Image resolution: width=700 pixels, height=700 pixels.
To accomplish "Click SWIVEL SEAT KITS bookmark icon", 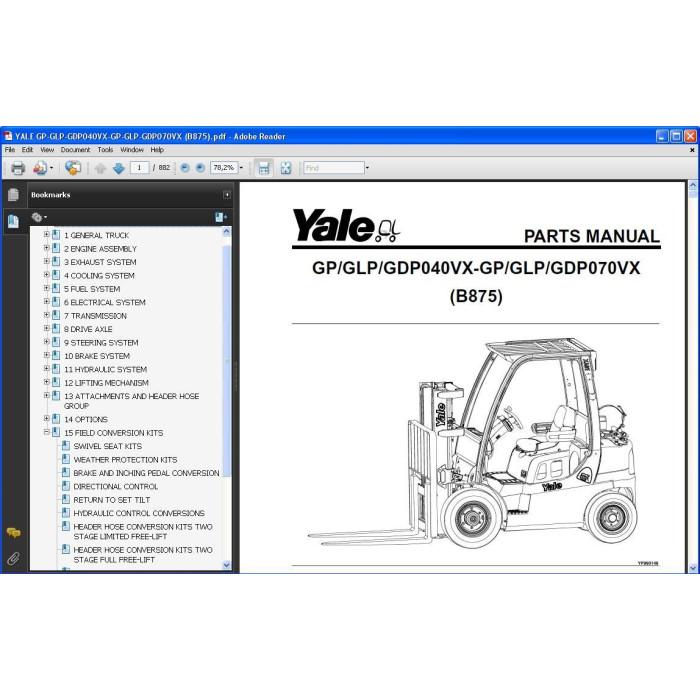I will (66, 446).
